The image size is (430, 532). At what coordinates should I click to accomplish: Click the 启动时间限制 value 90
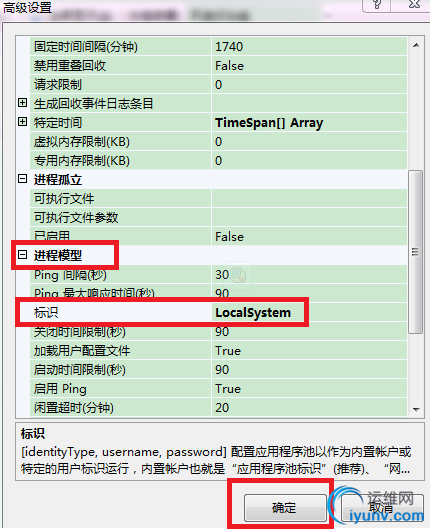tap(309, 369)
